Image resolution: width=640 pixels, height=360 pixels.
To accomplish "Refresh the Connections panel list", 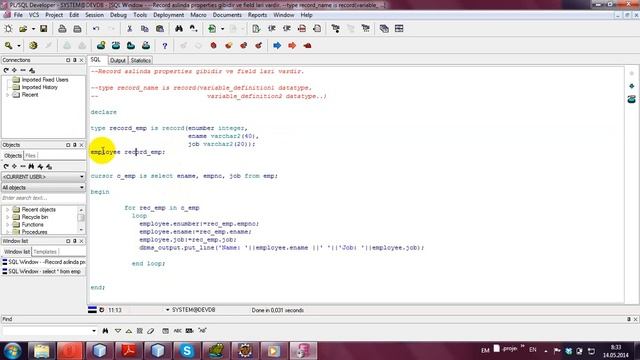I will pyautogui.click(x=6, y=70).
